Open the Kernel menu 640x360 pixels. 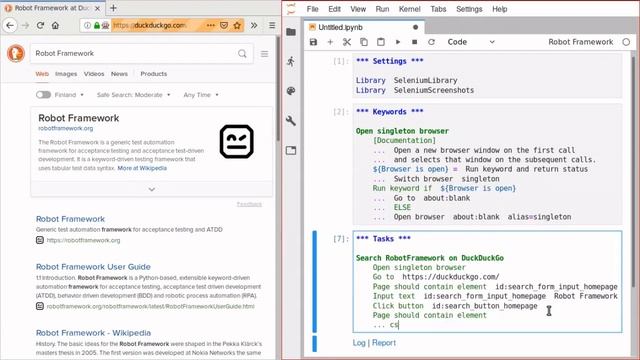click(409, 9)
